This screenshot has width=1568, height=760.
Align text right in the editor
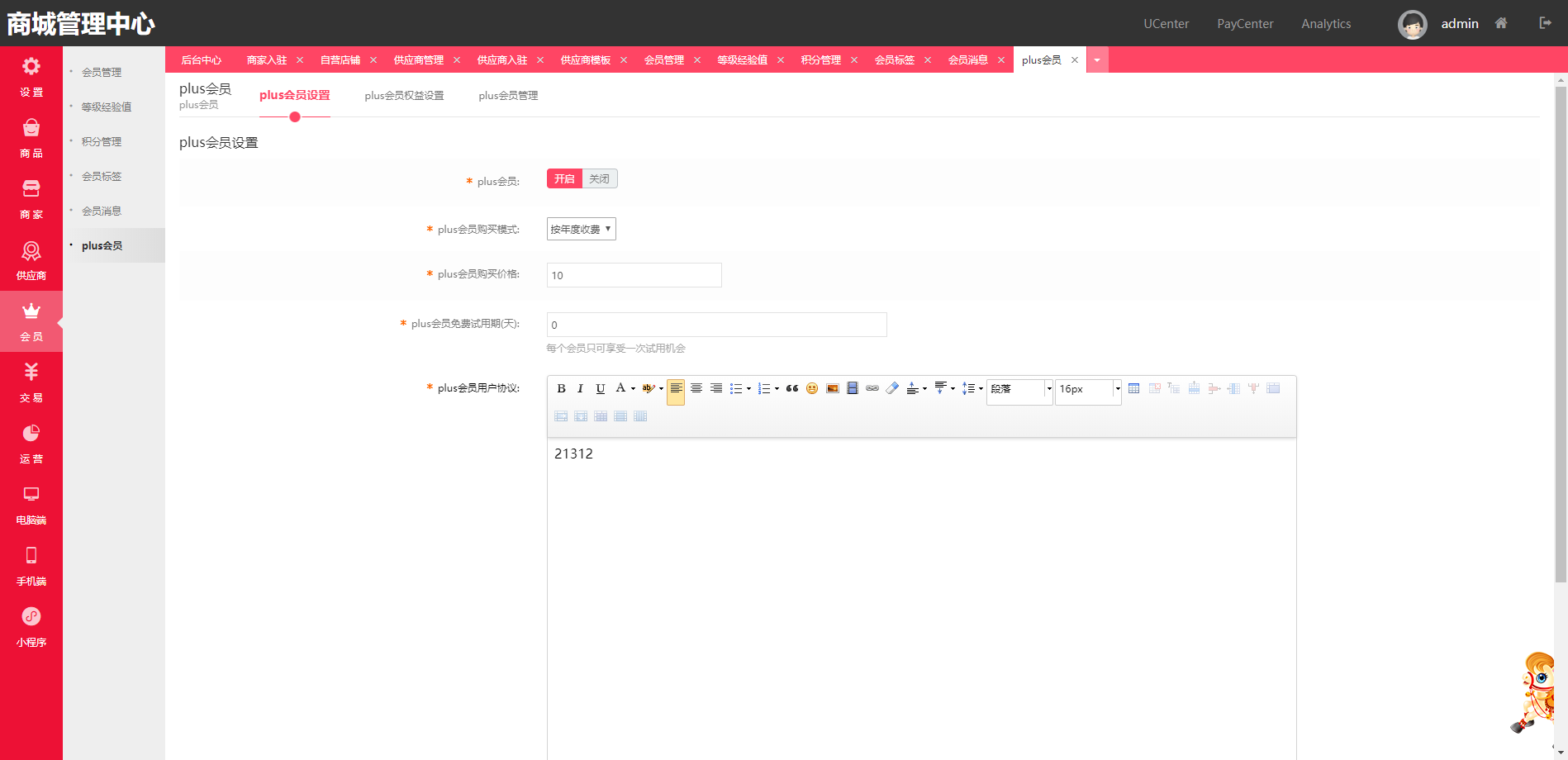[x=716, y=388]
